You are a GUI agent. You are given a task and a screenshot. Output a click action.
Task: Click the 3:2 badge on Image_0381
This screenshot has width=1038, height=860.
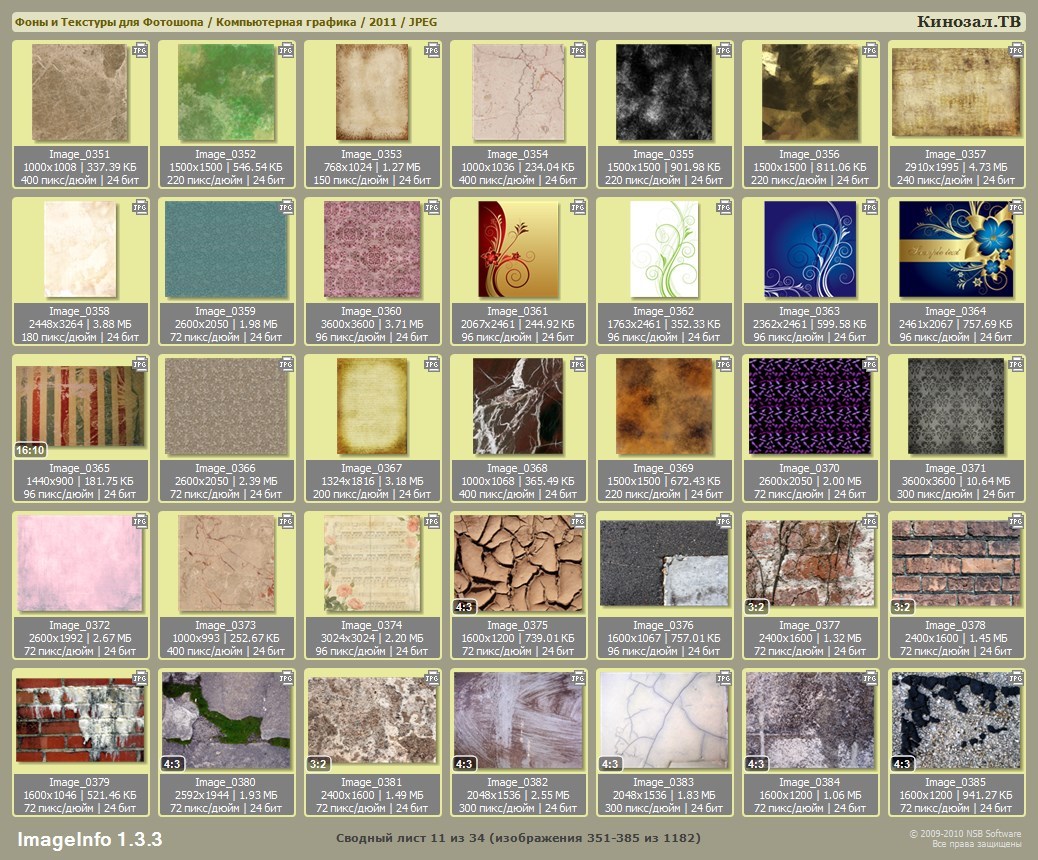[318, 764]
